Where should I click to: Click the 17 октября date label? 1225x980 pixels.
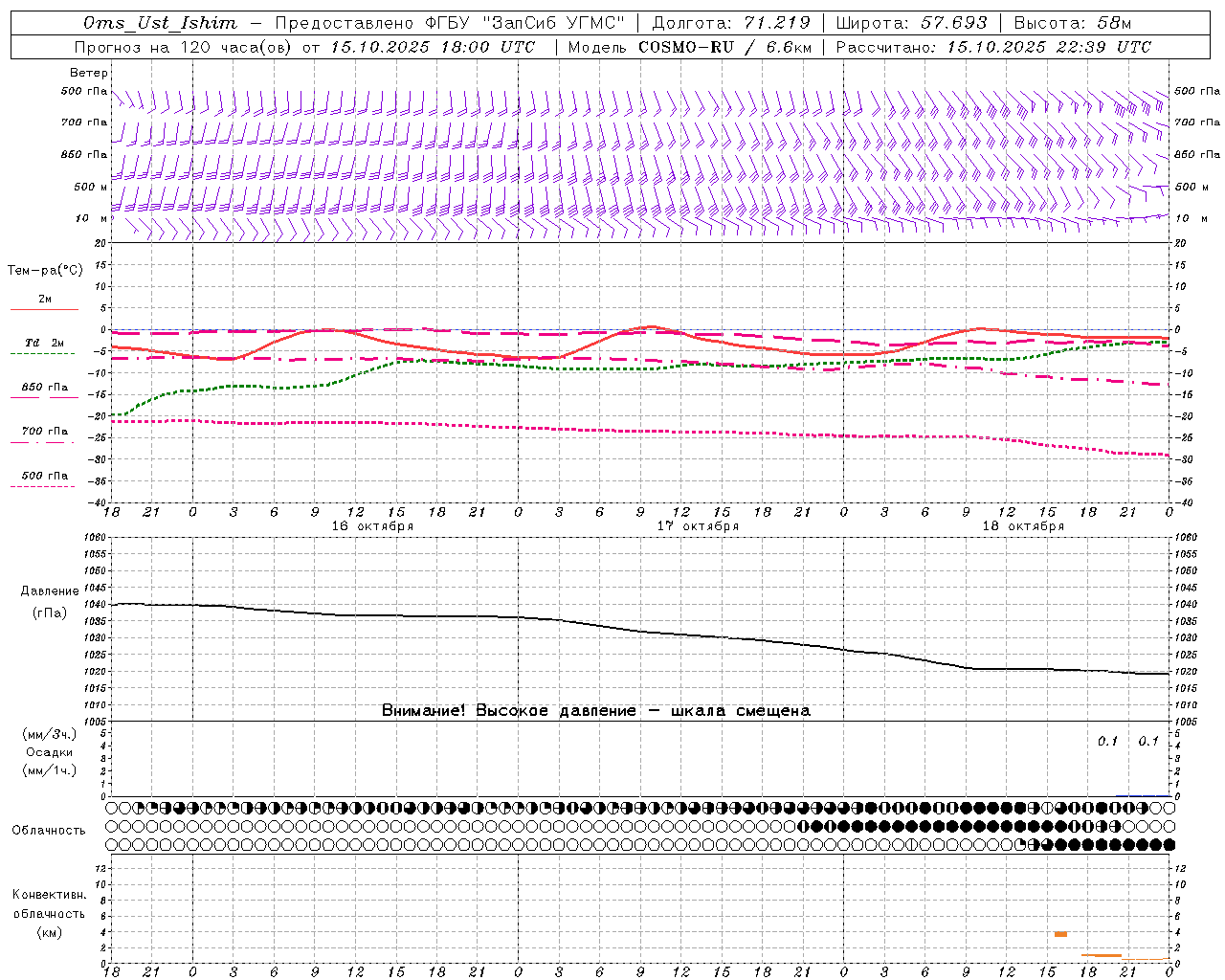pos(698,526)
